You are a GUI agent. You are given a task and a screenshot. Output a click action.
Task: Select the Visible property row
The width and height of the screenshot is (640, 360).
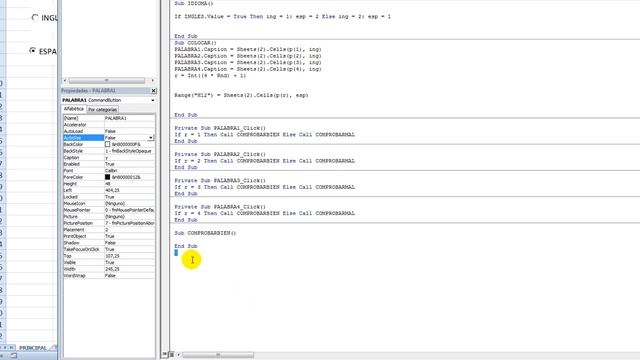109,262
